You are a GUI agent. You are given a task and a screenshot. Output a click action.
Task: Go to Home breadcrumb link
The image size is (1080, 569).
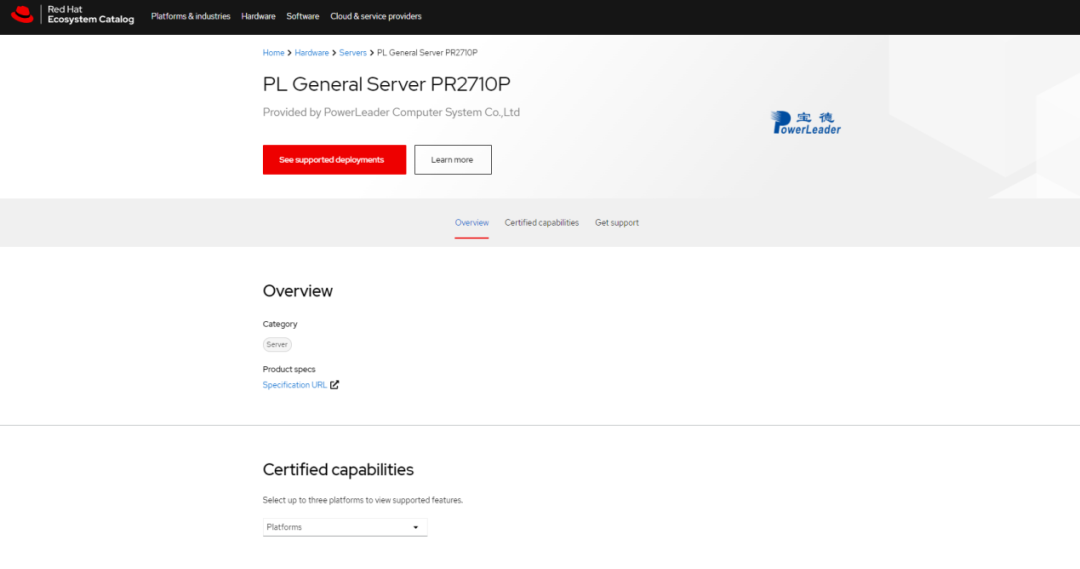pos(273,53)
